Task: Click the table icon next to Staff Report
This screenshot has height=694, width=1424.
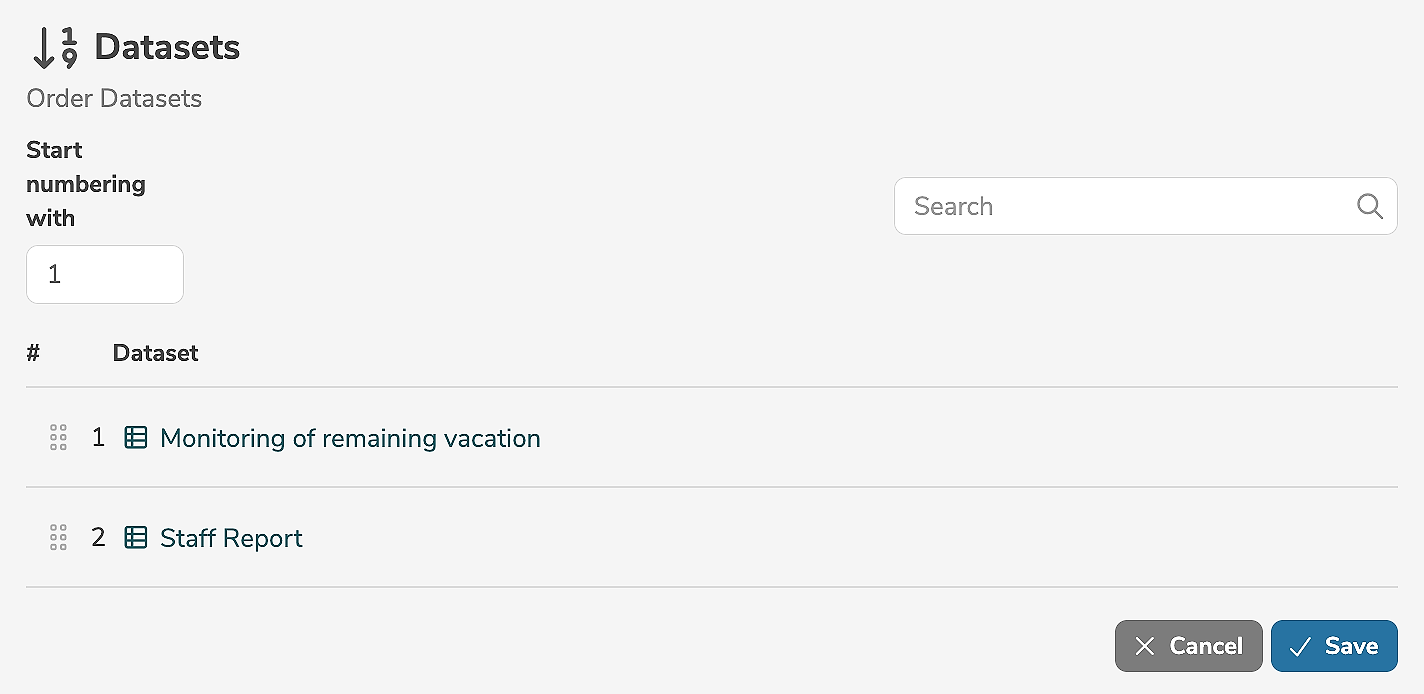Action: pos(135,538)
